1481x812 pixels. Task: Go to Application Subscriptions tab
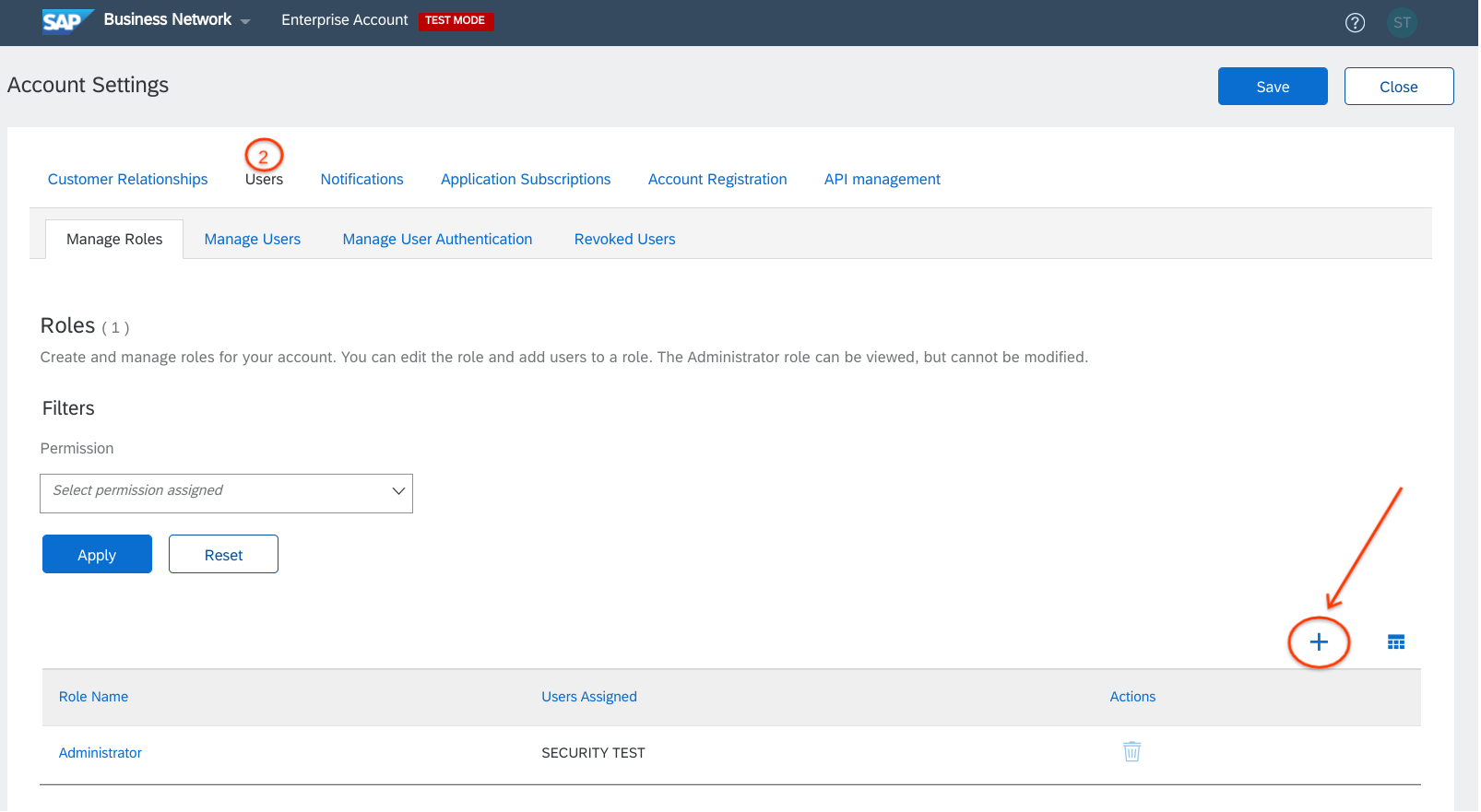point(527,180)
